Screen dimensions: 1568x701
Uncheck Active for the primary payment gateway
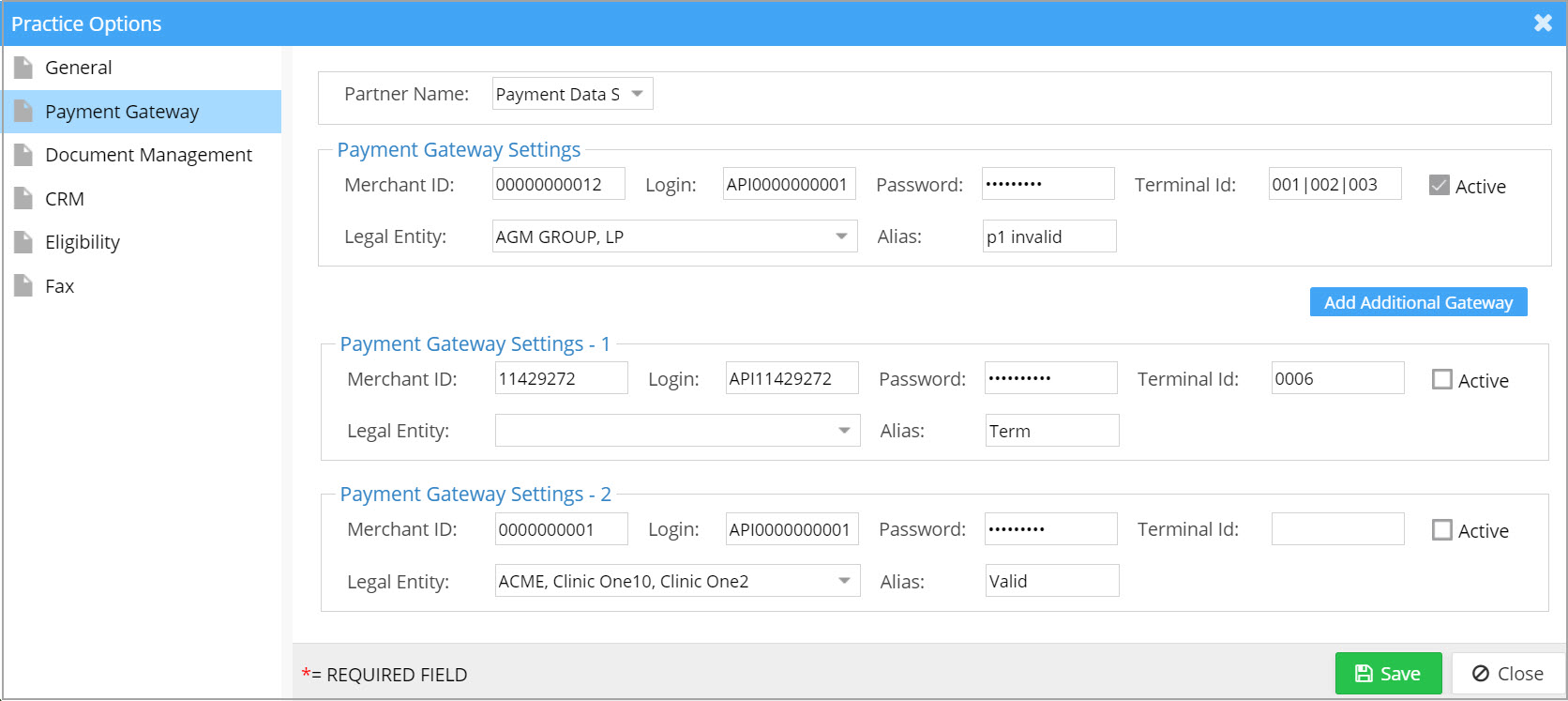click(x=1440, y=186)
